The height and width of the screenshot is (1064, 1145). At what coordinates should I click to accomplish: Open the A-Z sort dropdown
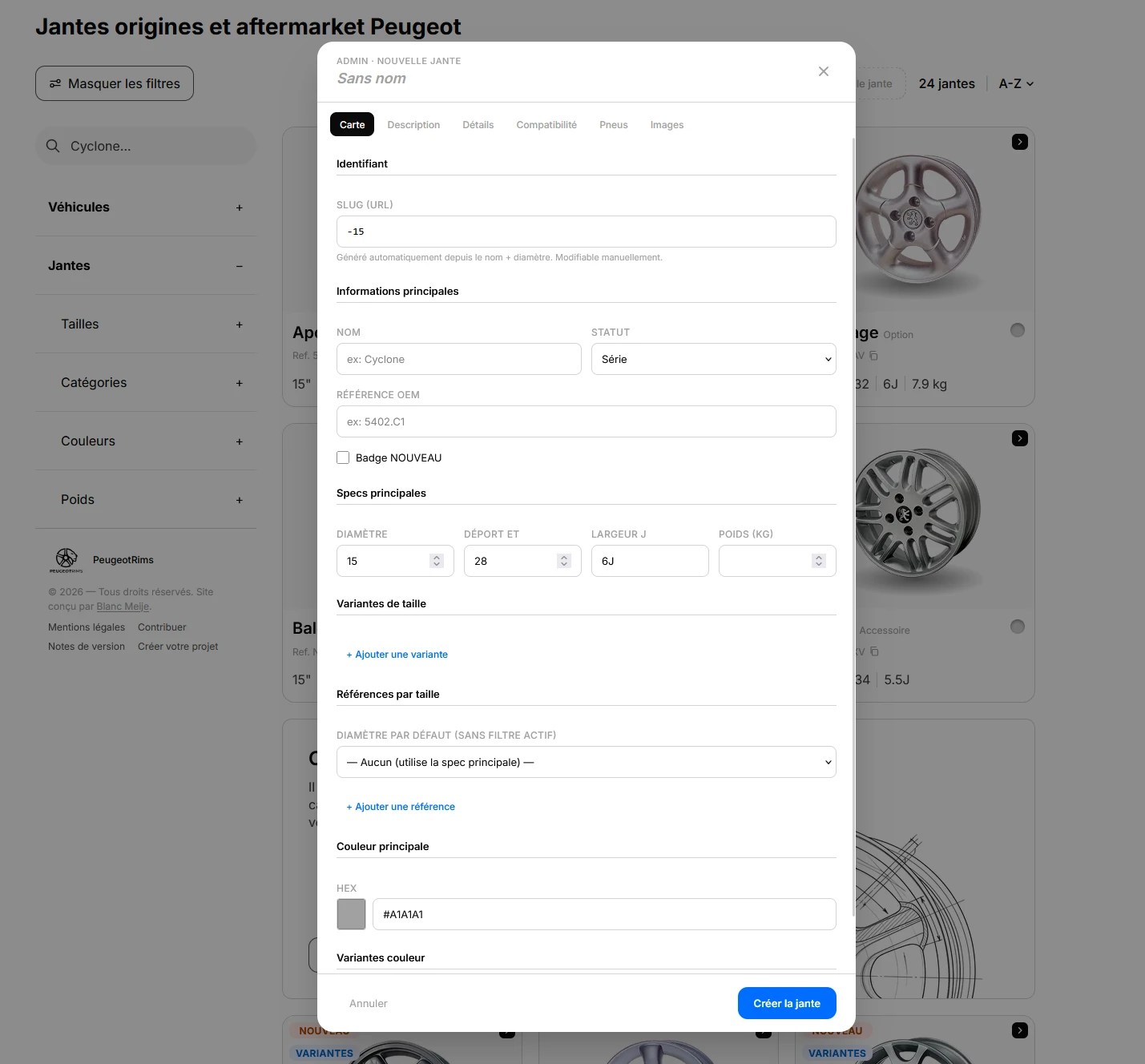coord(1016,83)
